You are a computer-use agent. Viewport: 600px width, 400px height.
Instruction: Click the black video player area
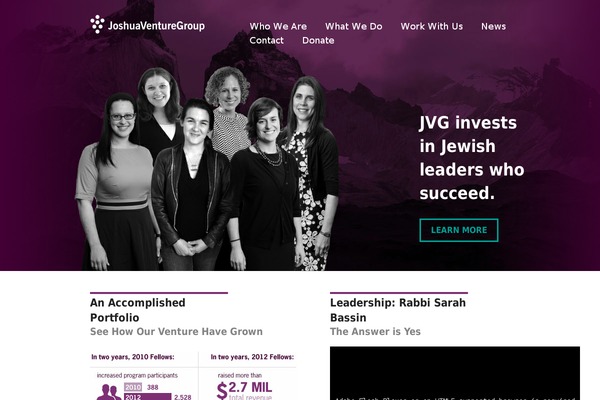coord(455,373)
